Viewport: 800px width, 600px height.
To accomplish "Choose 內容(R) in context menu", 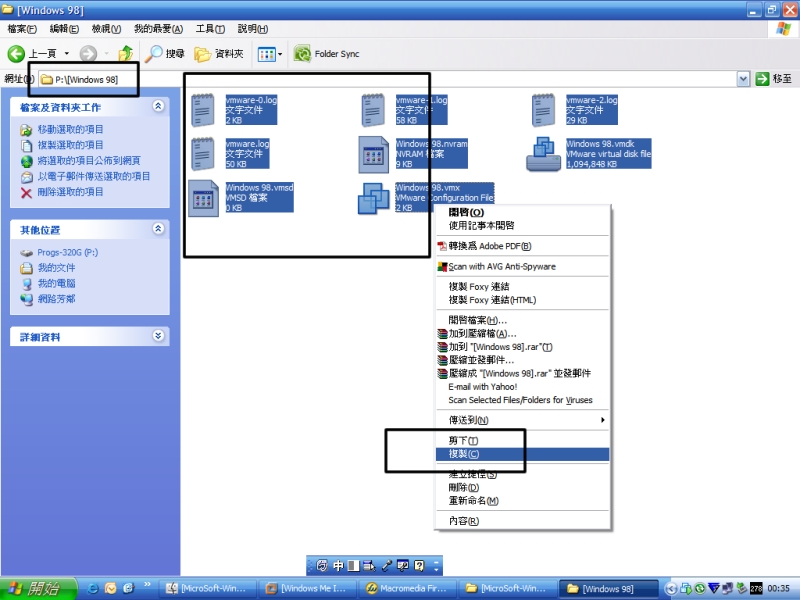I will point(522,521).
